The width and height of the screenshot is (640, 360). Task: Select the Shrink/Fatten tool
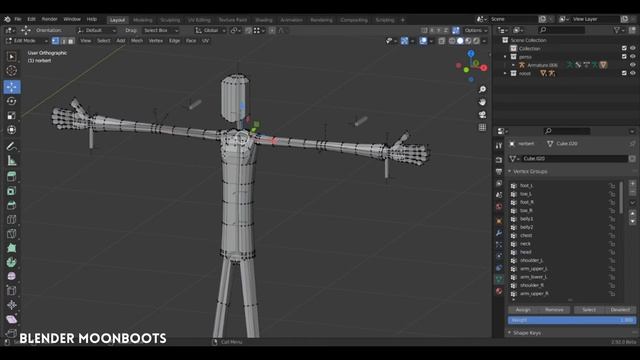11,305
